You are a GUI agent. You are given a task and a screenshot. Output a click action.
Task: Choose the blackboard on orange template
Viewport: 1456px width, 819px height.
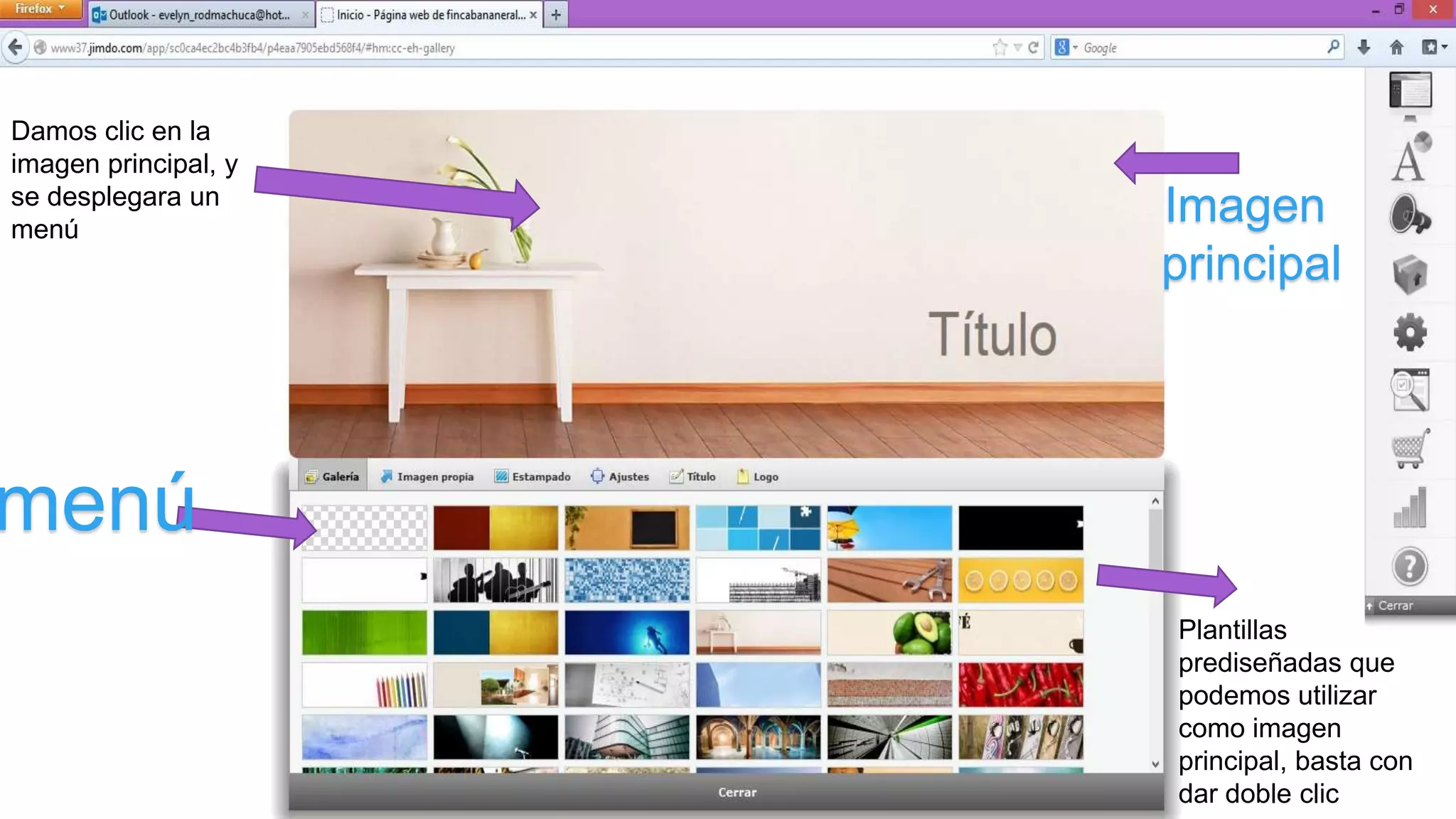point(627,528)
